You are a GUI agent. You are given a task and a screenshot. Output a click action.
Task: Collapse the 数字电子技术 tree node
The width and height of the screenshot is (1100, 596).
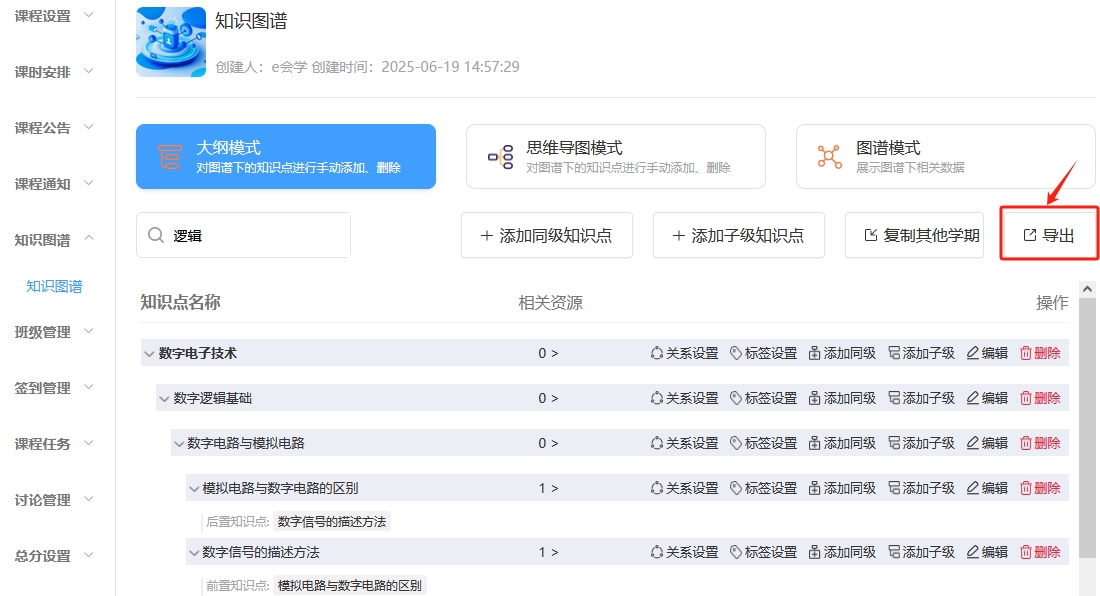[149, 353]
